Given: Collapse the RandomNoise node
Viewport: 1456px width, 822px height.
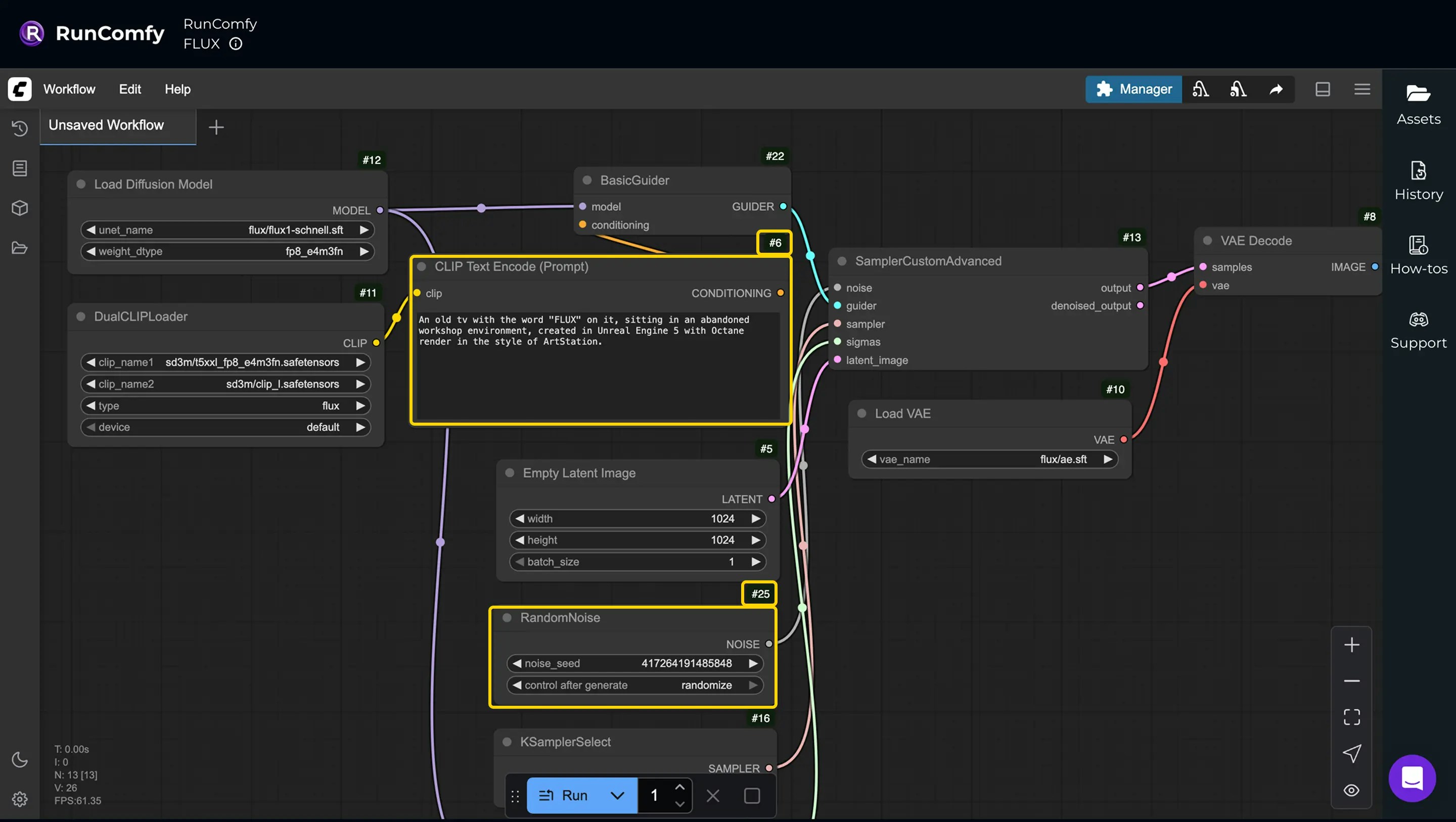Looking at the screenshot, I should pos(508,617).
